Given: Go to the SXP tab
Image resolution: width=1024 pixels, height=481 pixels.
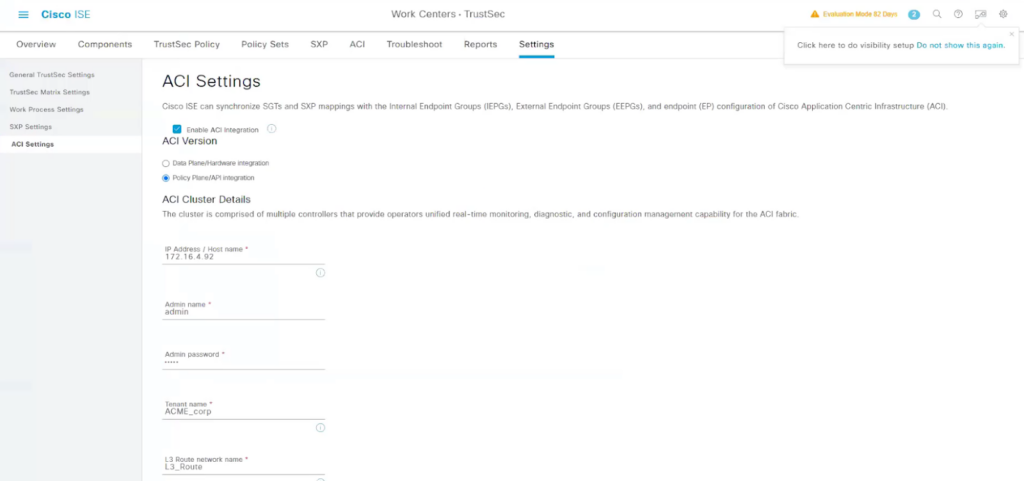Looking at the screenshot, I should pyautogui.click(x=319, y=44).
